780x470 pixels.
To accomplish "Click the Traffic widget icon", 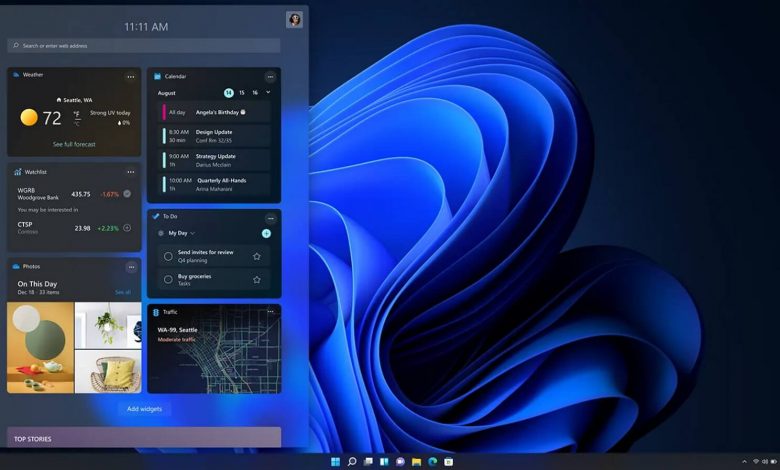I will 156,312.
